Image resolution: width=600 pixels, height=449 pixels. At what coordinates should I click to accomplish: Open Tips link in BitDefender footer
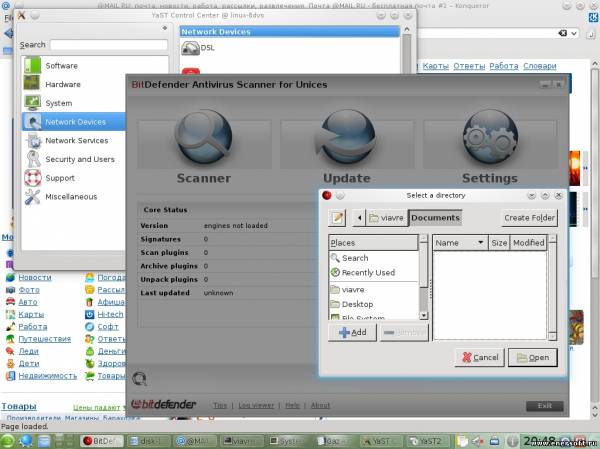(x=220, y=405)
